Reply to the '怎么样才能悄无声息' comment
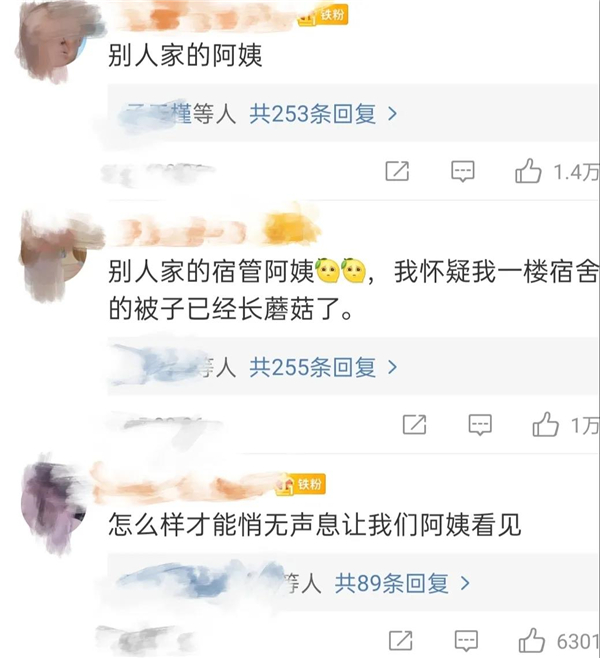The image size is (600, 658). tap(466, 641)
